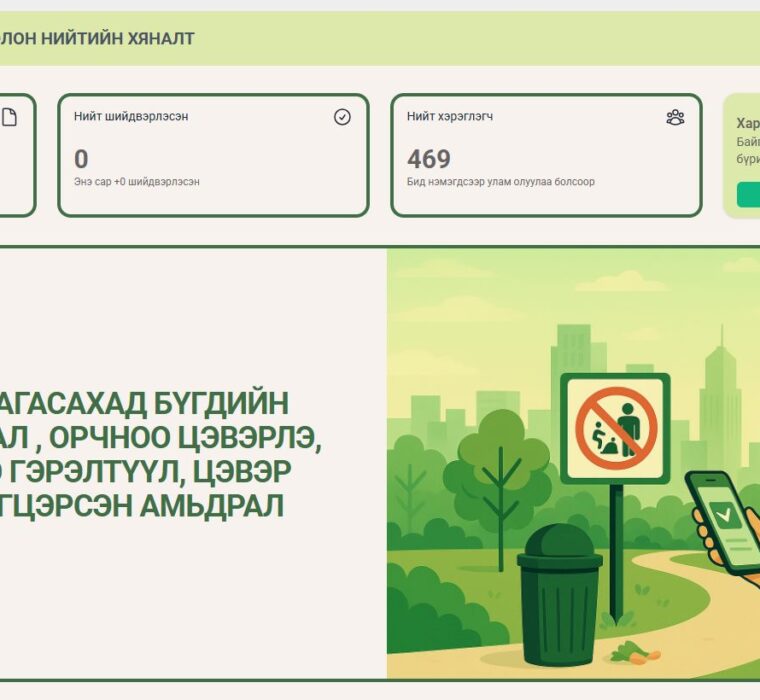The width and height of the screenshot is (760, 700).
Task: Click the checkmark circle icon for resolved reports
Action: pos(342,117)
